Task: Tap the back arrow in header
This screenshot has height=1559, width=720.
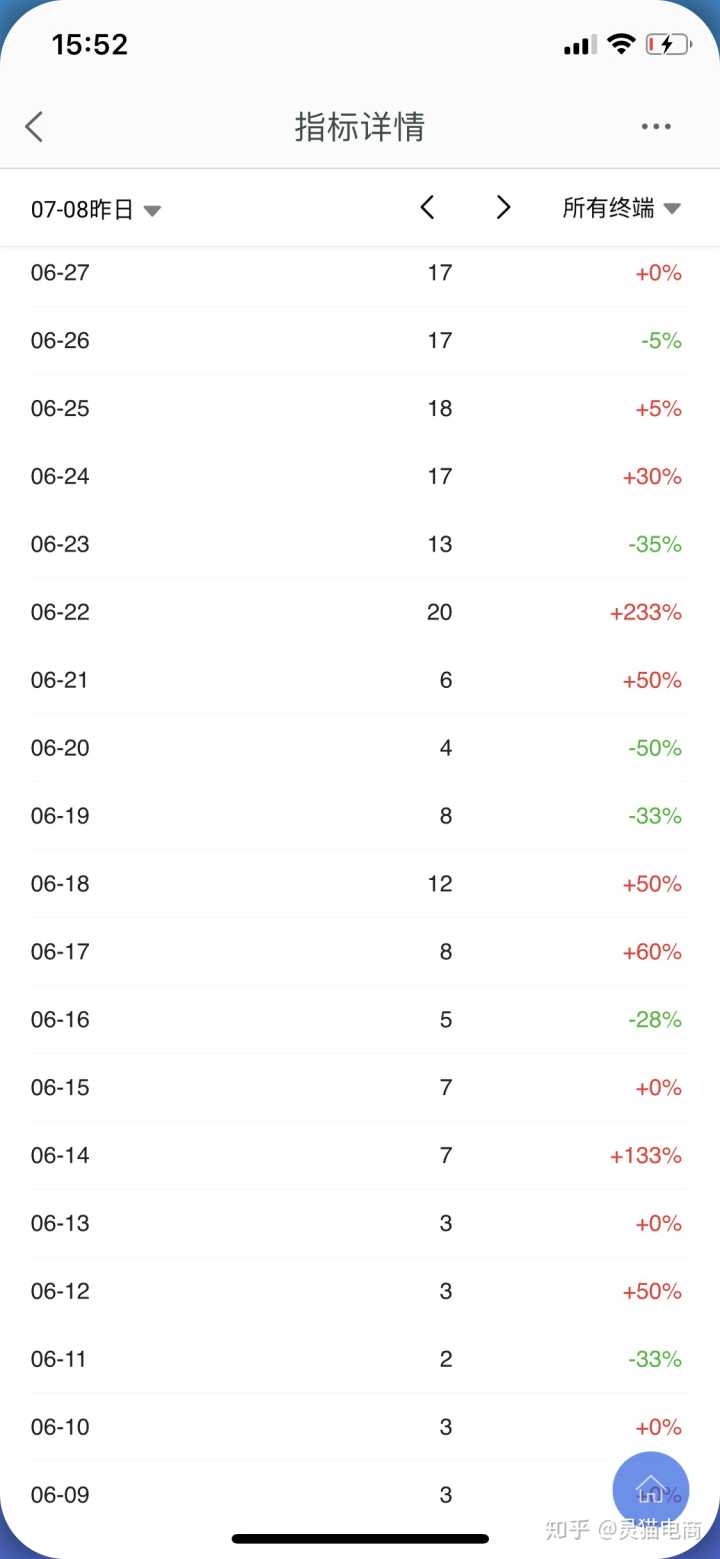Action: click(x=35, y=127)
